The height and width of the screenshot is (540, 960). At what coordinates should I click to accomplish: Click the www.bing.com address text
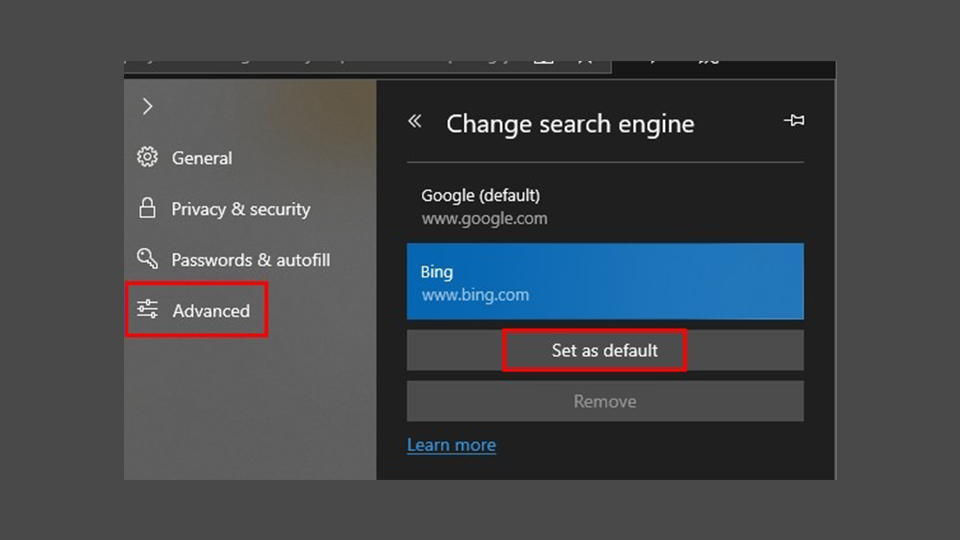pos(475,295)
